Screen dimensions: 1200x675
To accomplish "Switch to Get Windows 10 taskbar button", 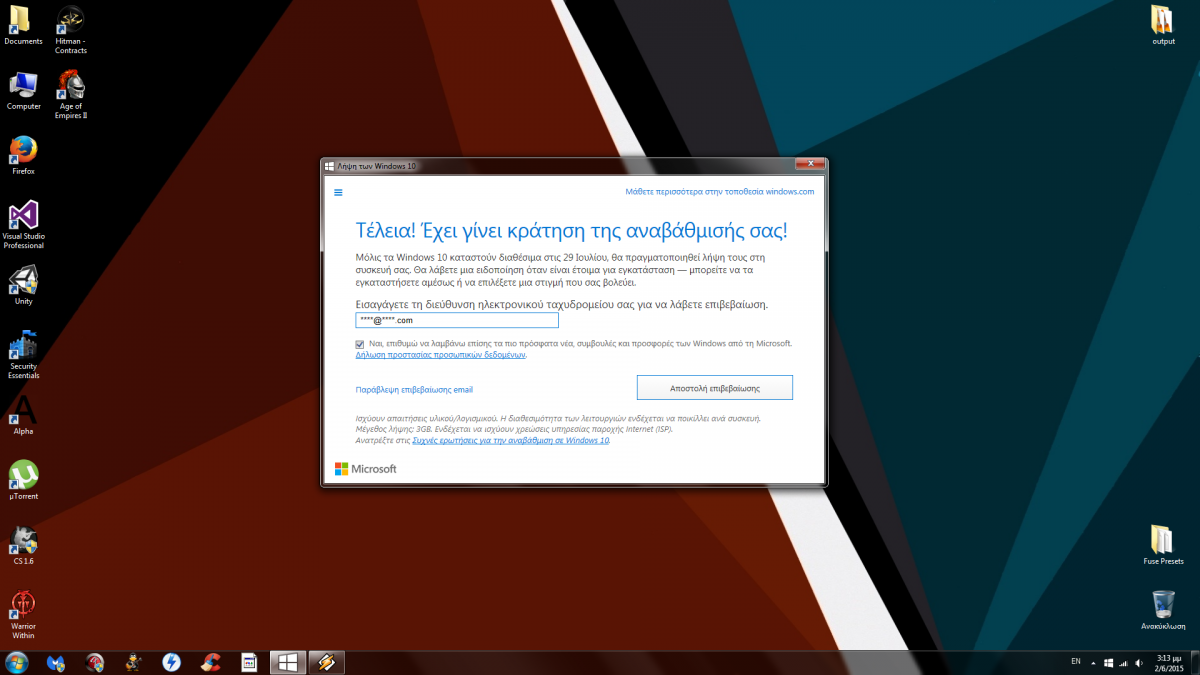I will point(287,662).
